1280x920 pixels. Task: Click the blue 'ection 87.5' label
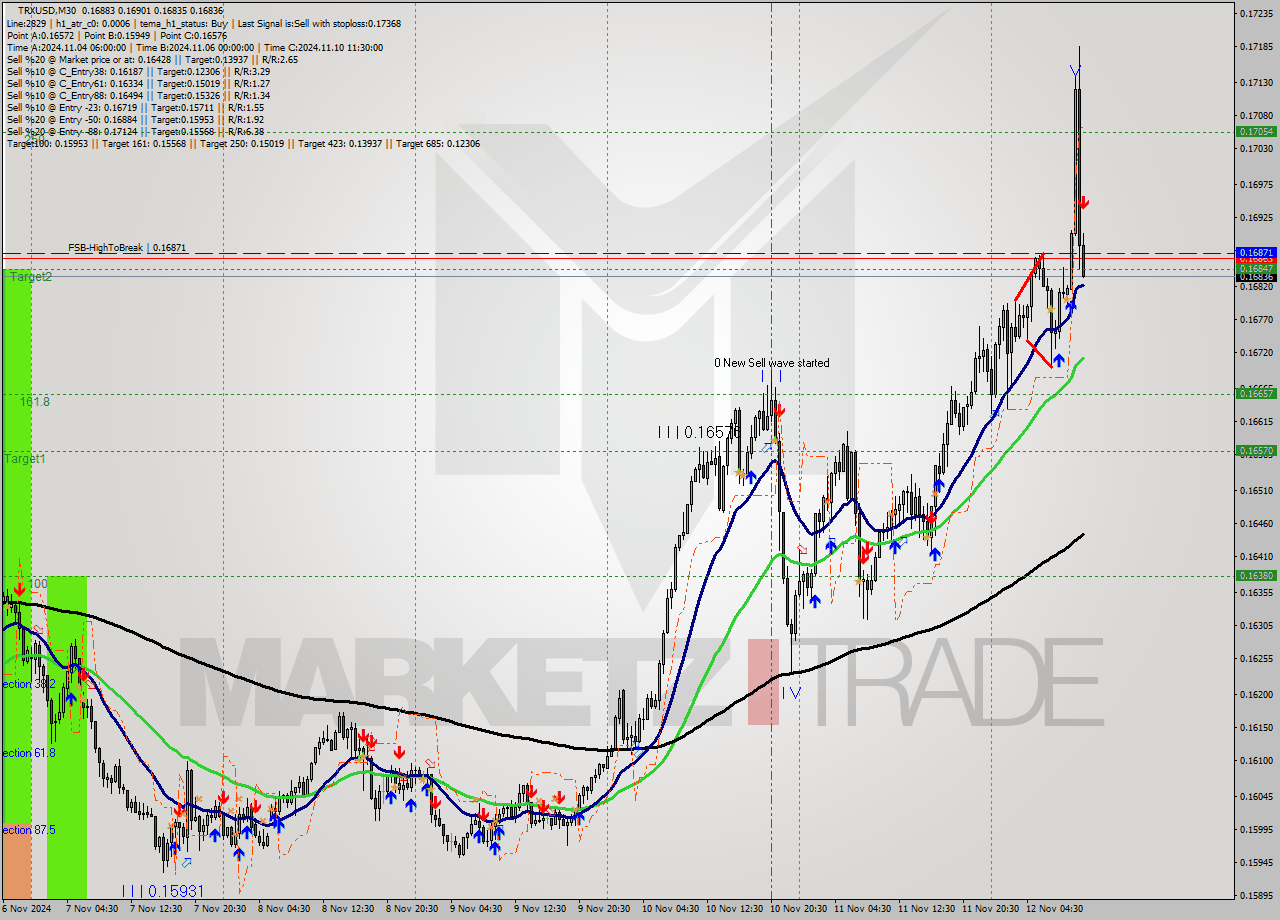tap(28, 830)
